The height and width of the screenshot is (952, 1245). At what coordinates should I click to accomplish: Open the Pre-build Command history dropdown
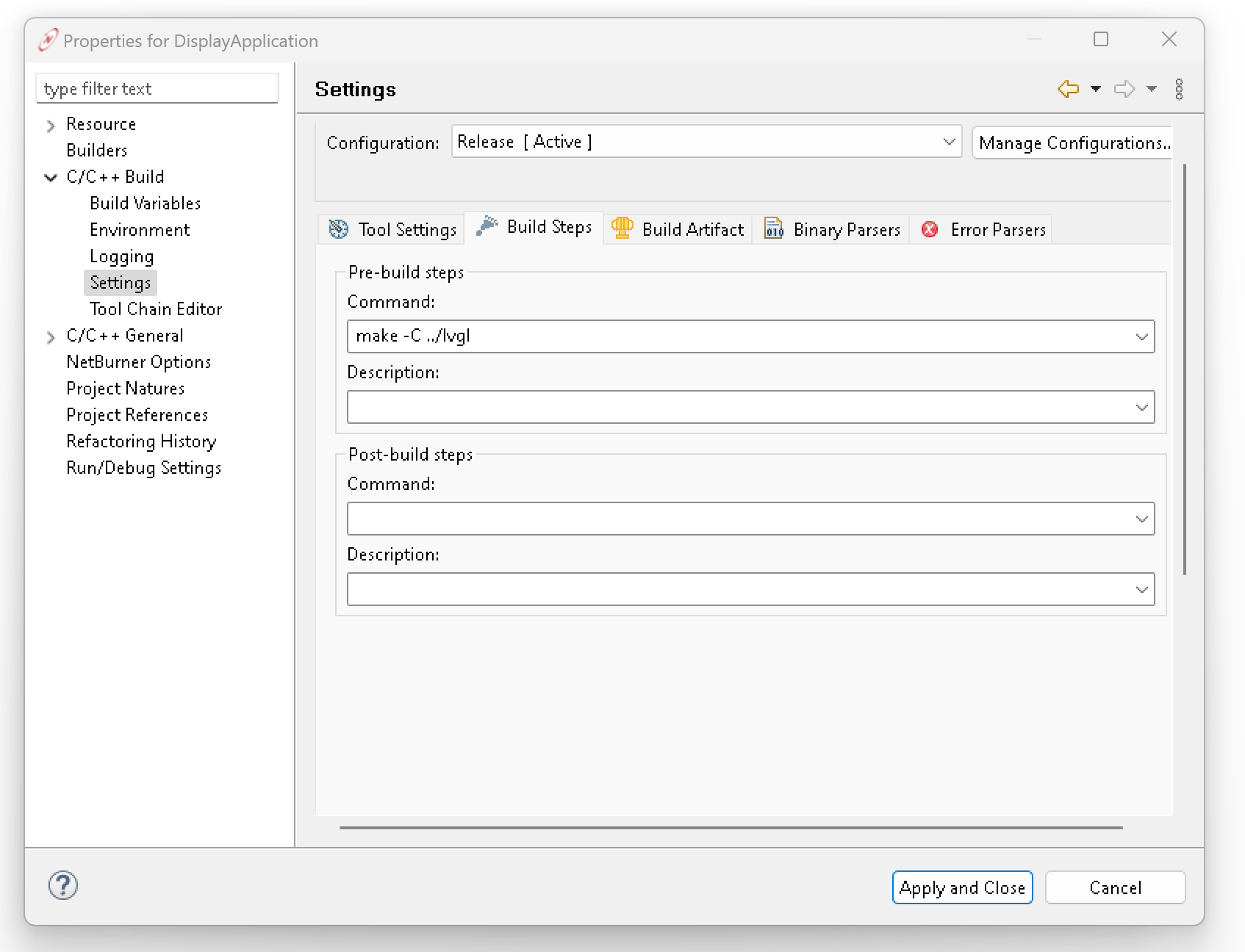click(x=1141, y=336)
